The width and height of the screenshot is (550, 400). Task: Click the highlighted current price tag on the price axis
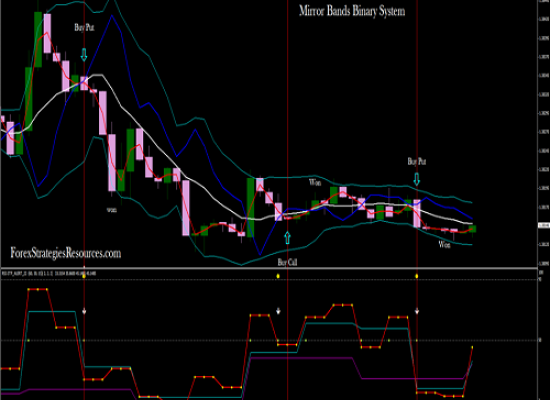click(x=544, y=226)
